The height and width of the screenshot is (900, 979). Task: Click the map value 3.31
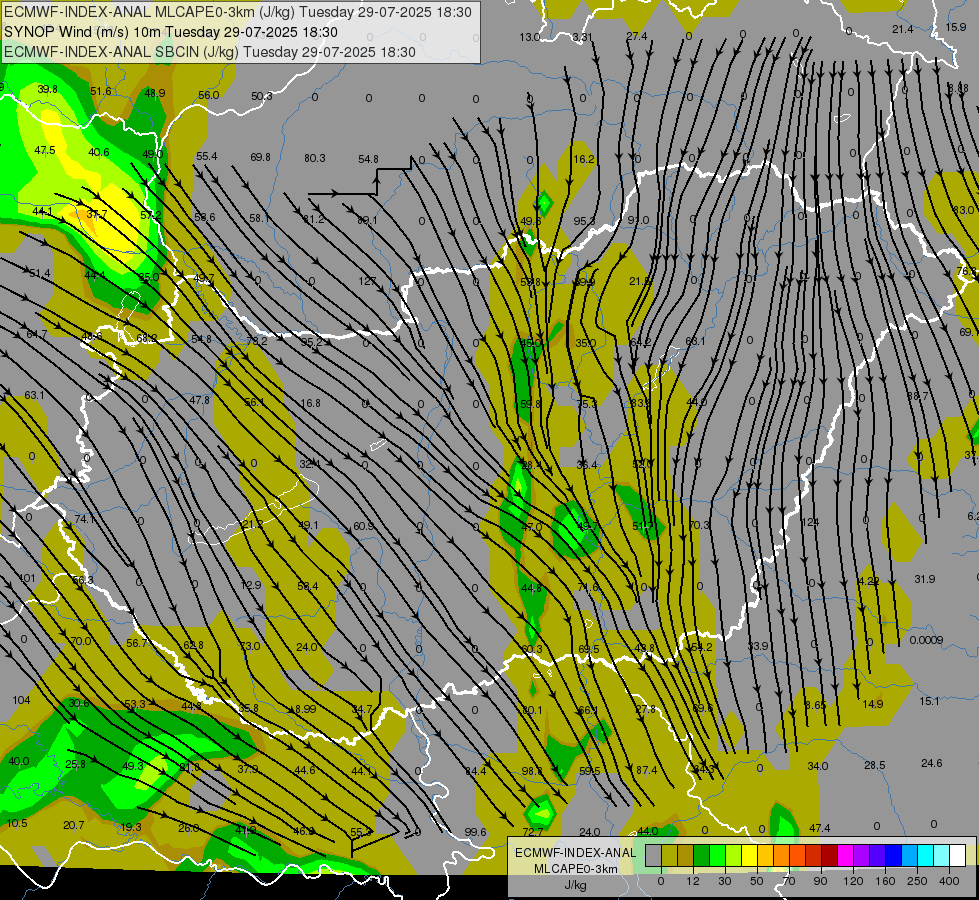coord(583,37)
